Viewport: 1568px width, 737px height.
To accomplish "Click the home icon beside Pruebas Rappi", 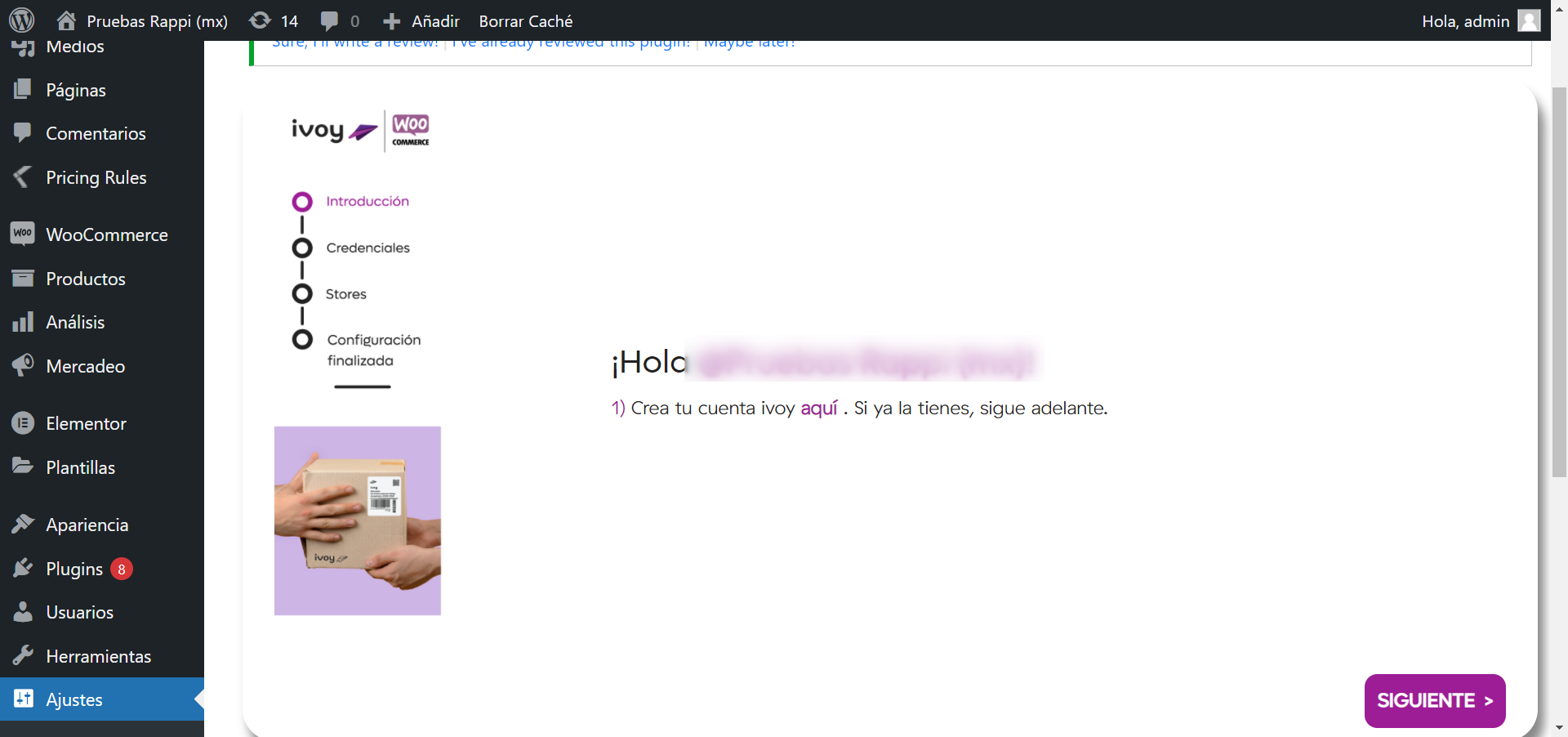I will pyautogui.click(x=66, y=20).
